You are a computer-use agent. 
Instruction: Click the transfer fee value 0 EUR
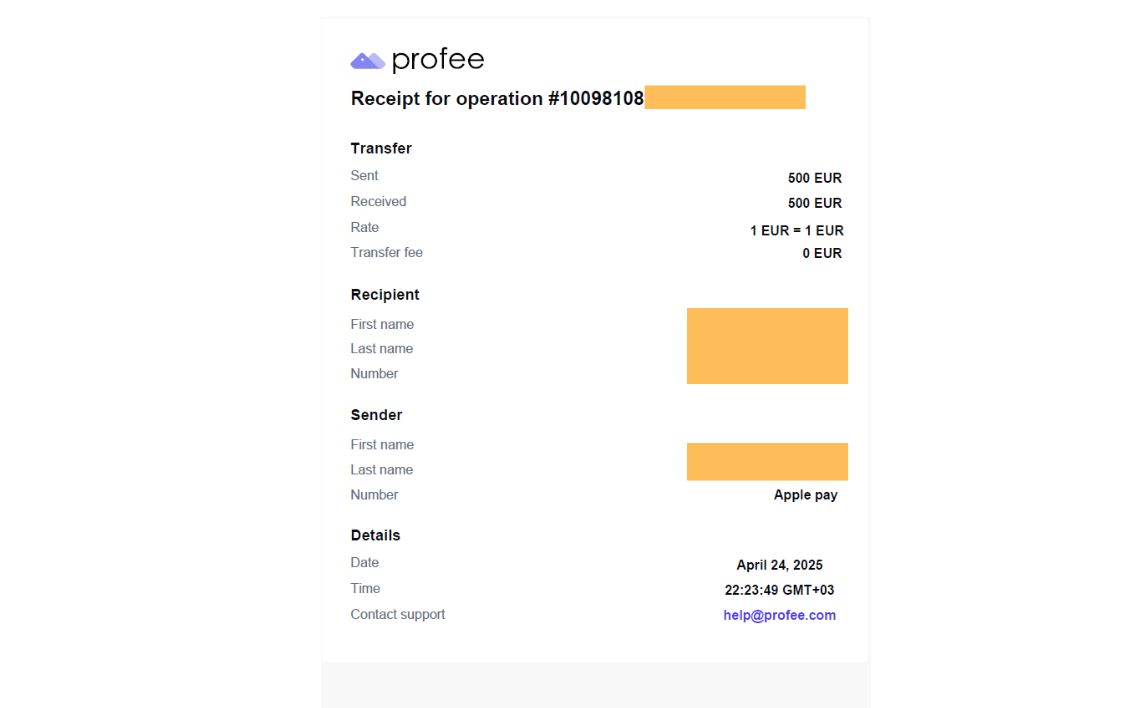click(x=821, y=254)
